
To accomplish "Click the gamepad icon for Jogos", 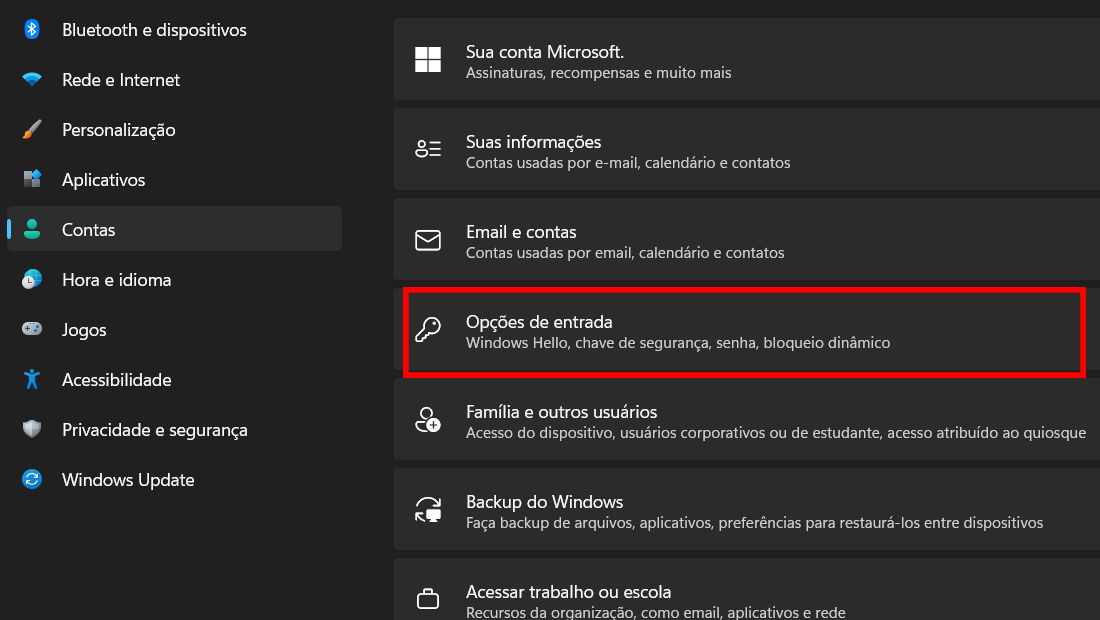I will pyautogui.click(x=32, y=328).
